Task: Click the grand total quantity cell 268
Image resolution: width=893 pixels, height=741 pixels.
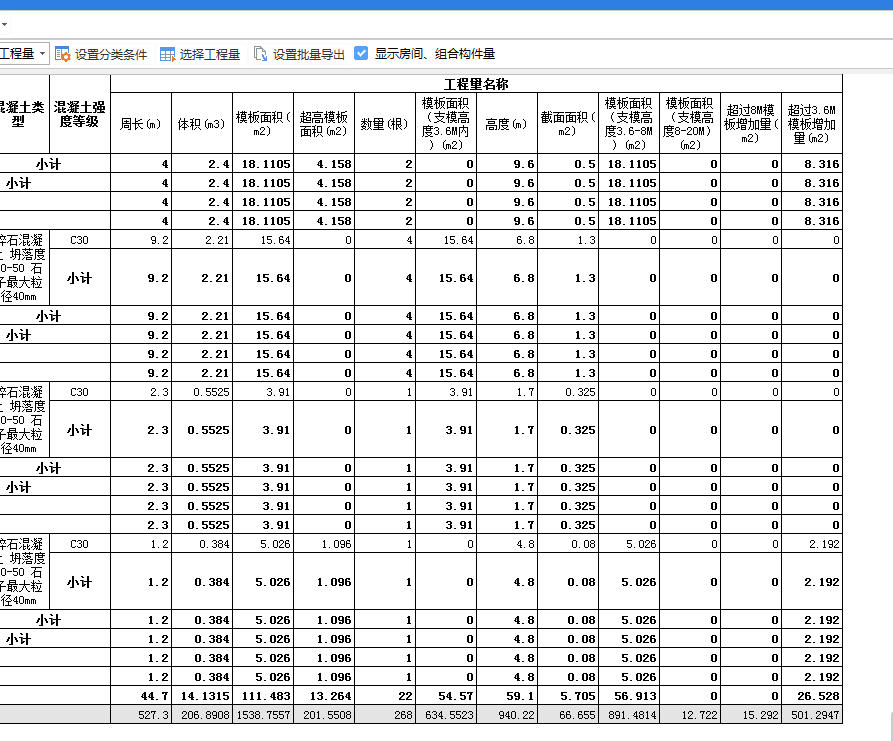Action: click(x=384, y=715)
